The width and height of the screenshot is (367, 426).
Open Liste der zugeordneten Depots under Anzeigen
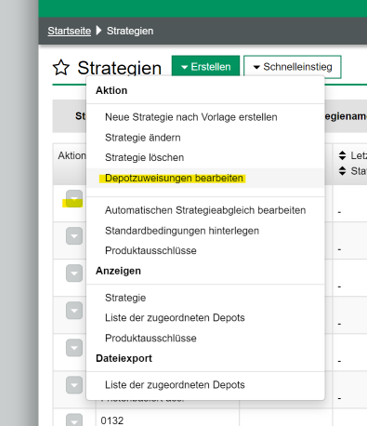coord(175,318)
